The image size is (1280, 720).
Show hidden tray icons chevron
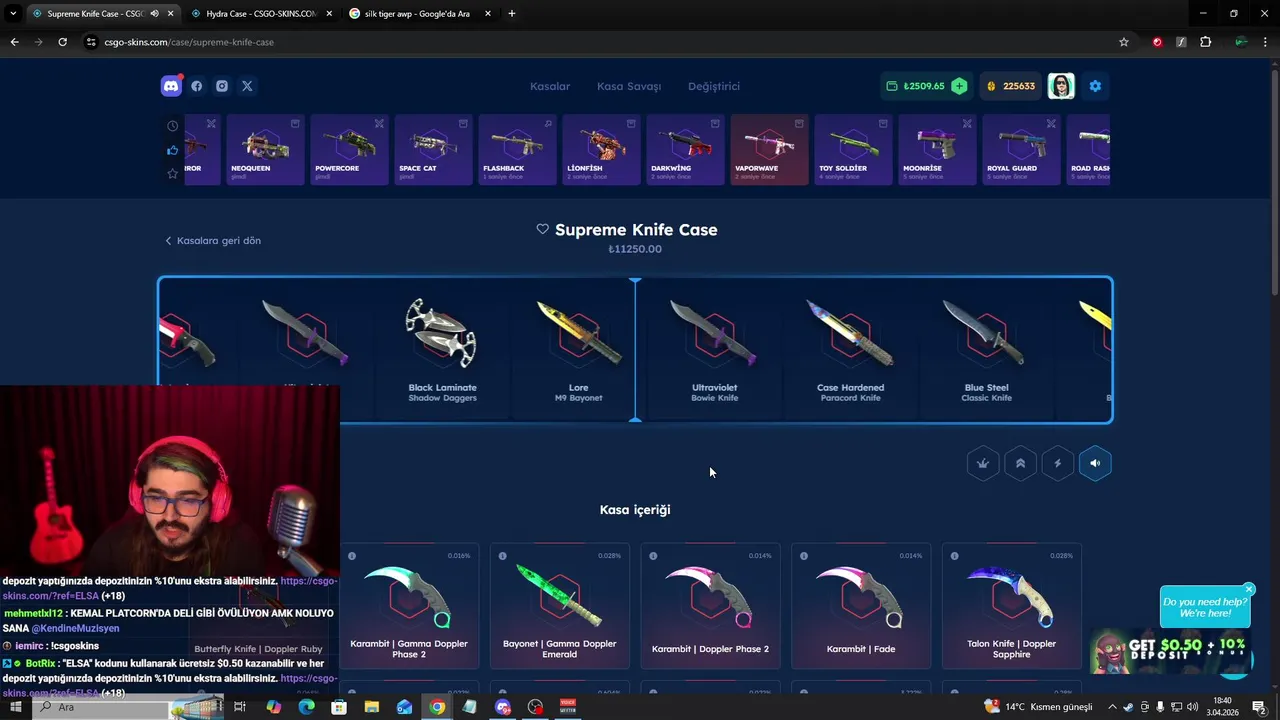click(x=1112, y=707)
